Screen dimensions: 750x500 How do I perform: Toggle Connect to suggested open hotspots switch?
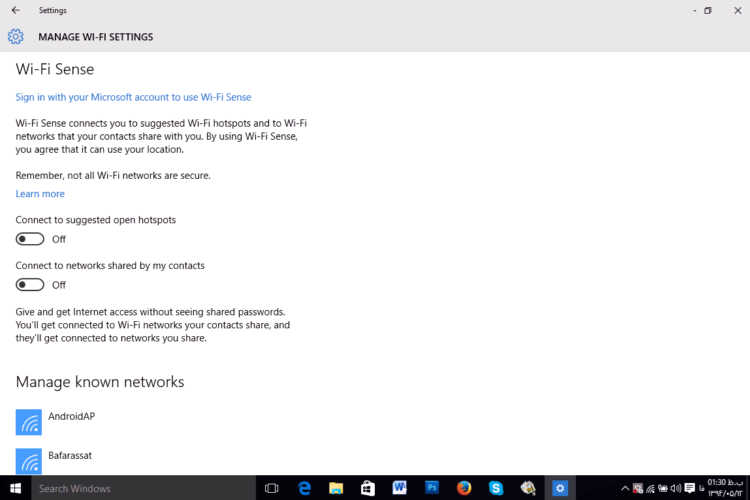tap(30, 239)
